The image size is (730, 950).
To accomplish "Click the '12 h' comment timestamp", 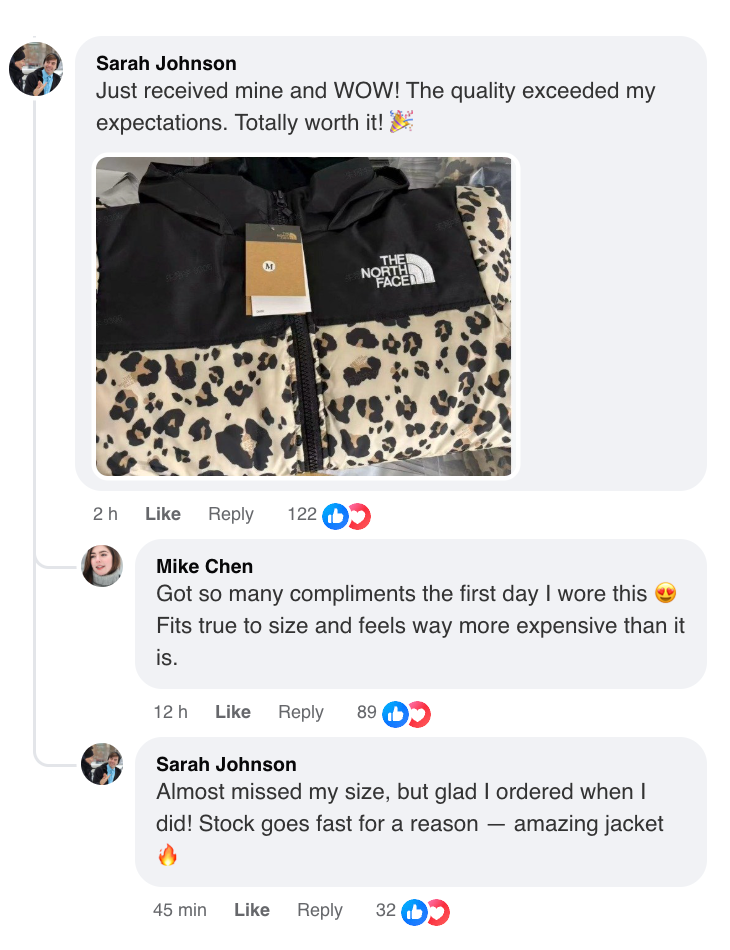I will 170,712.
